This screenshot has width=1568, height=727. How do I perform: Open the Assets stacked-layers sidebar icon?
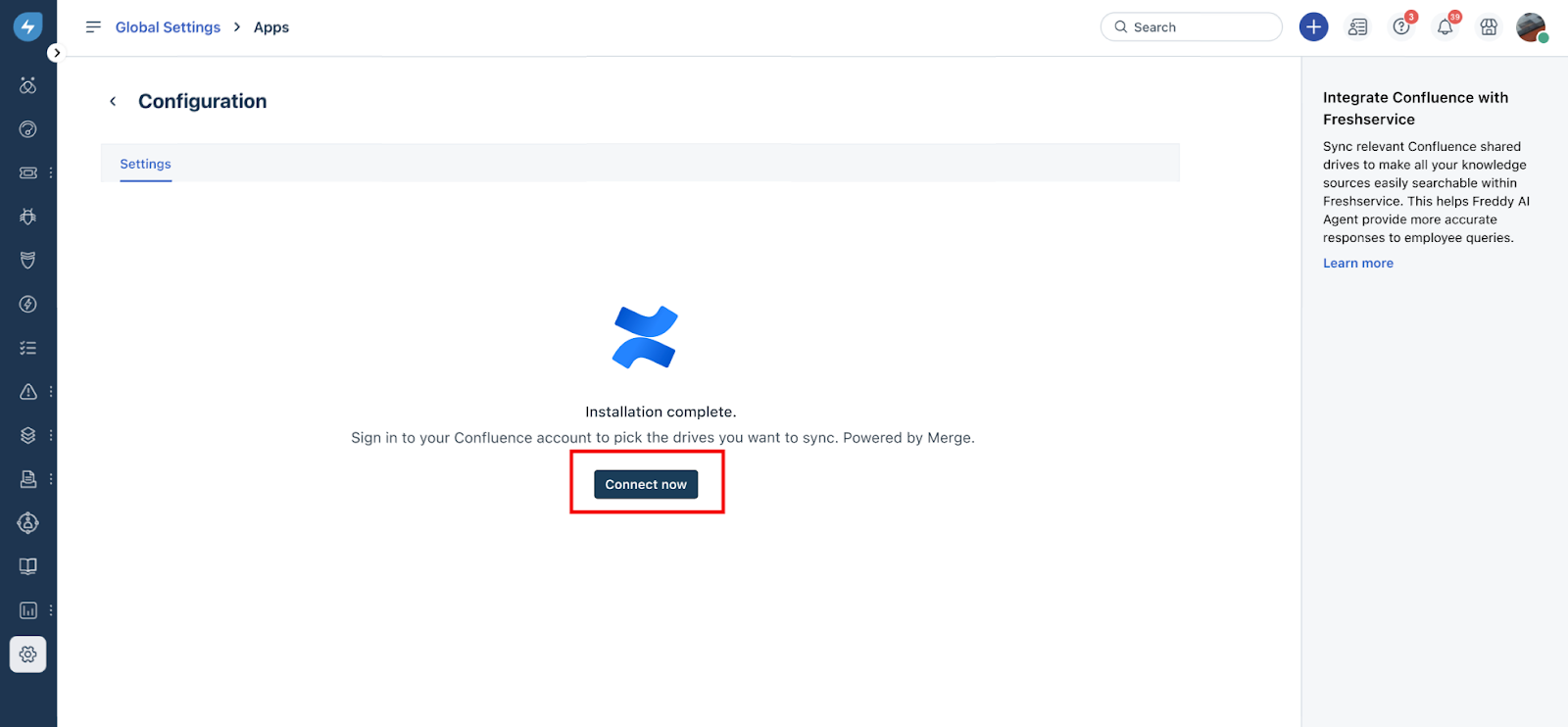[28, 435]
